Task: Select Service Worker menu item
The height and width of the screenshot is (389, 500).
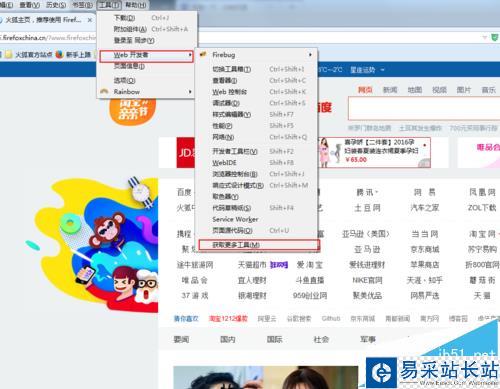Action: coord(257,219)
